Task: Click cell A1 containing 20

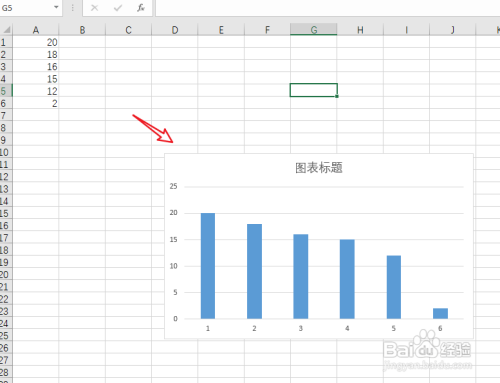Action: pyautogui.click(x=36, y=42)
